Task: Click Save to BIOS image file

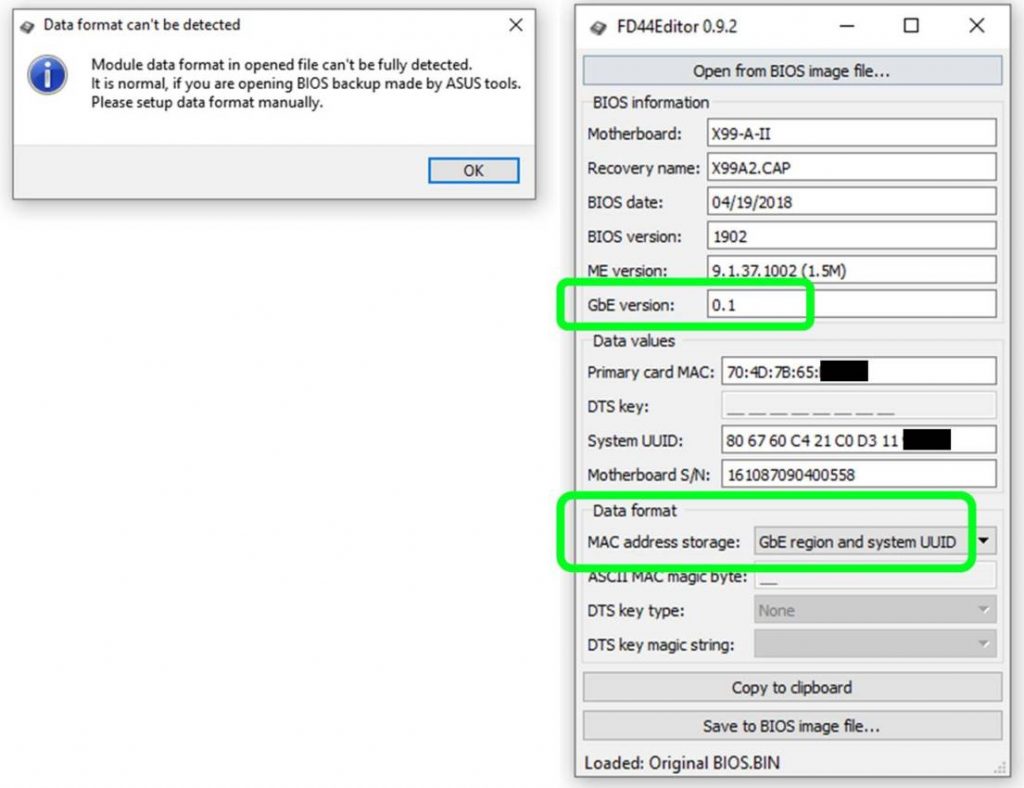Action: pos(791,726)
